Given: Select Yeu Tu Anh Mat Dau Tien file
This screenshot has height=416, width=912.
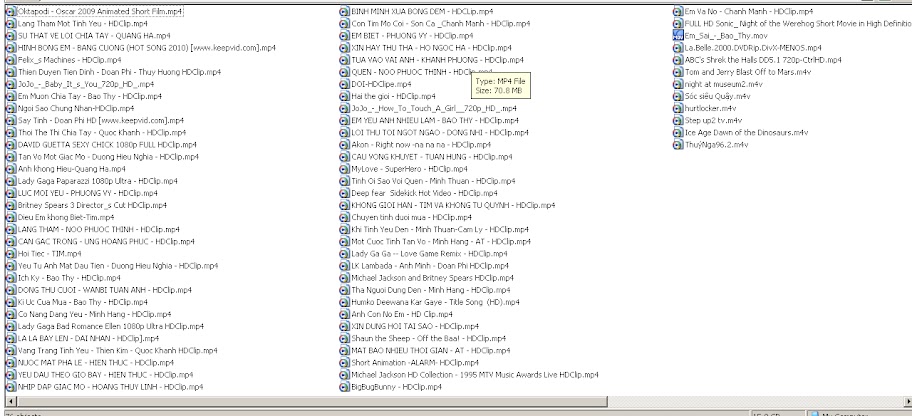Looking at the screenshot, I should click(x=117, y=265).
